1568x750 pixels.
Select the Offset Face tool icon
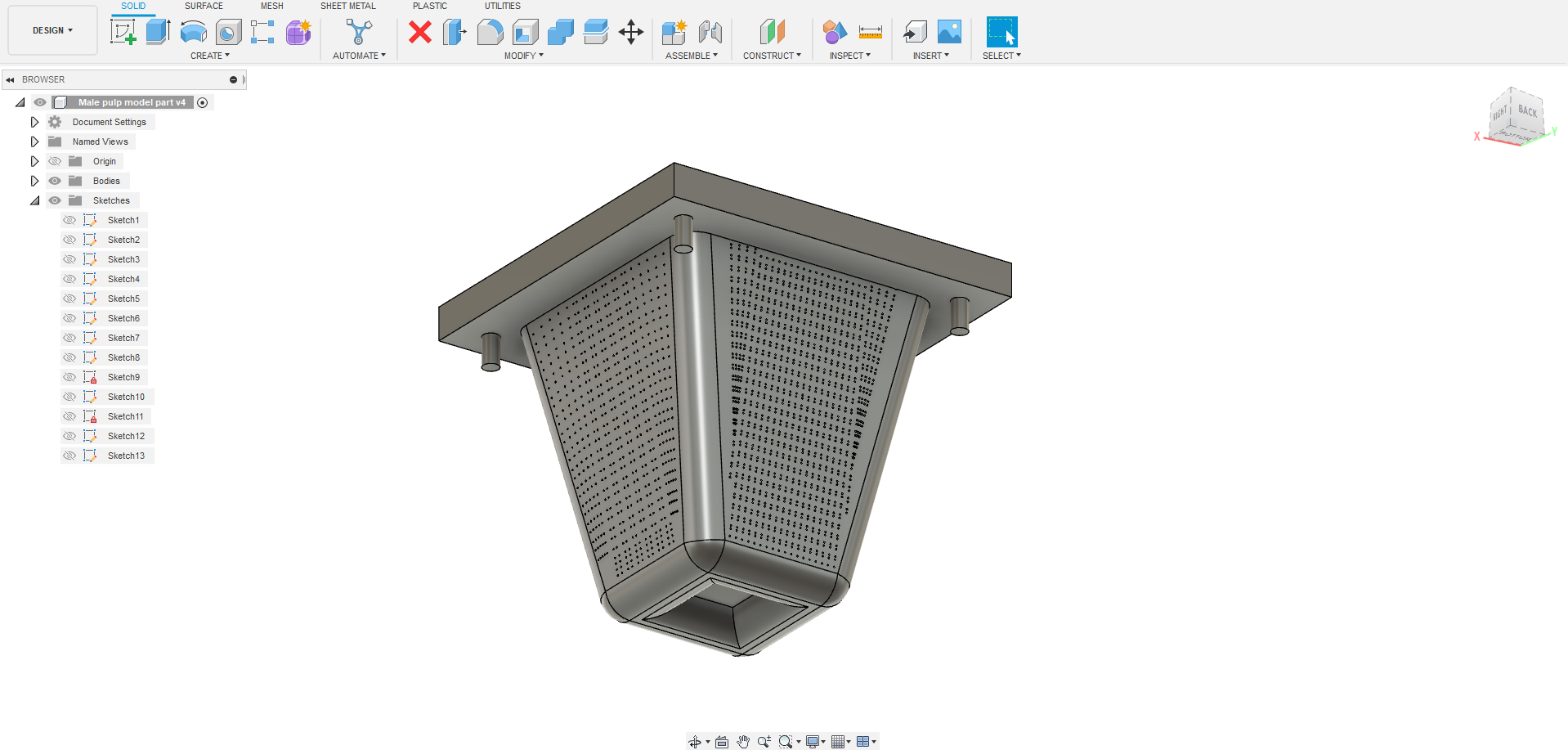(x=596, y=32)
